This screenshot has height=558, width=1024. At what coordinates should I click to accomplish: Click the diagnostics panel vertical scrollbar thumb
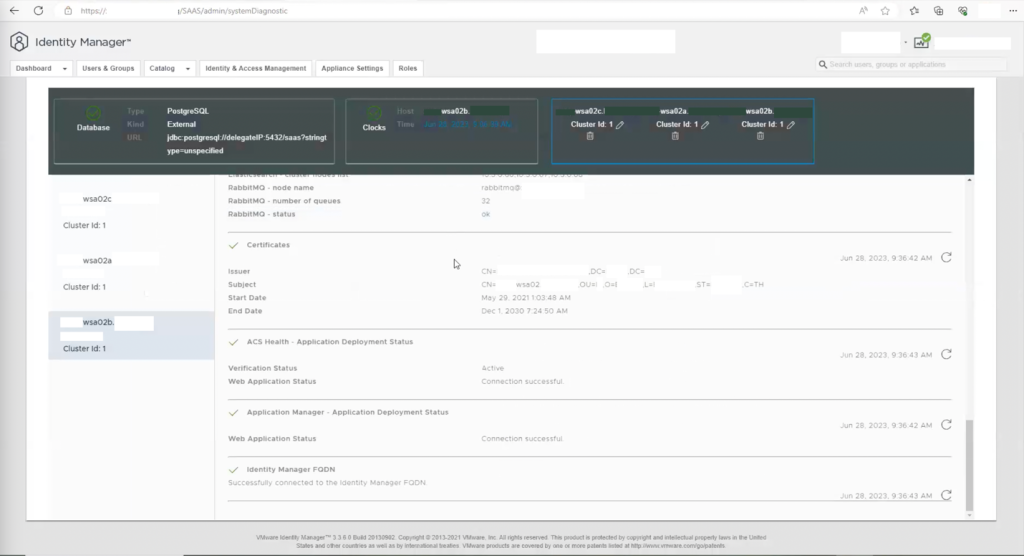coord(969,465)
